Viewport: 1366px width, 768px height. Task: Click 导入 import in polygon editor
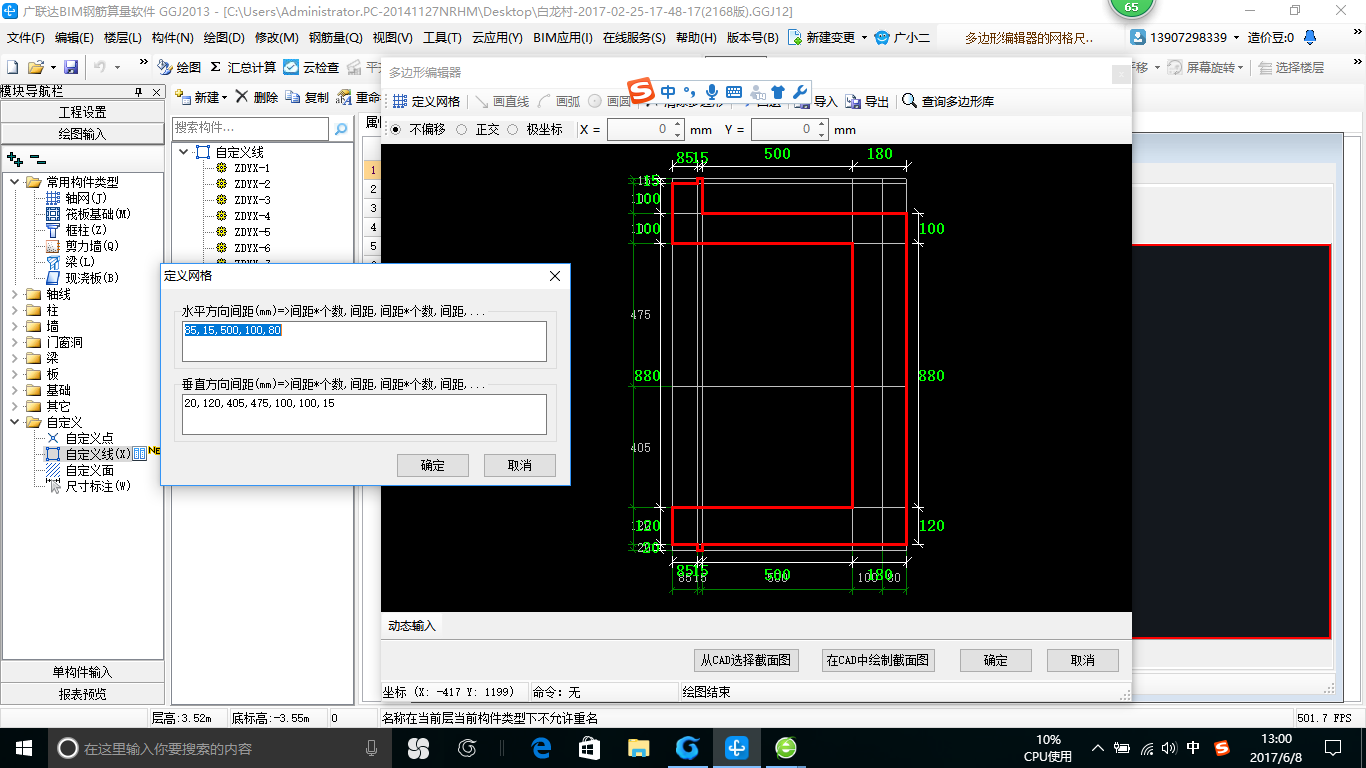816,101
